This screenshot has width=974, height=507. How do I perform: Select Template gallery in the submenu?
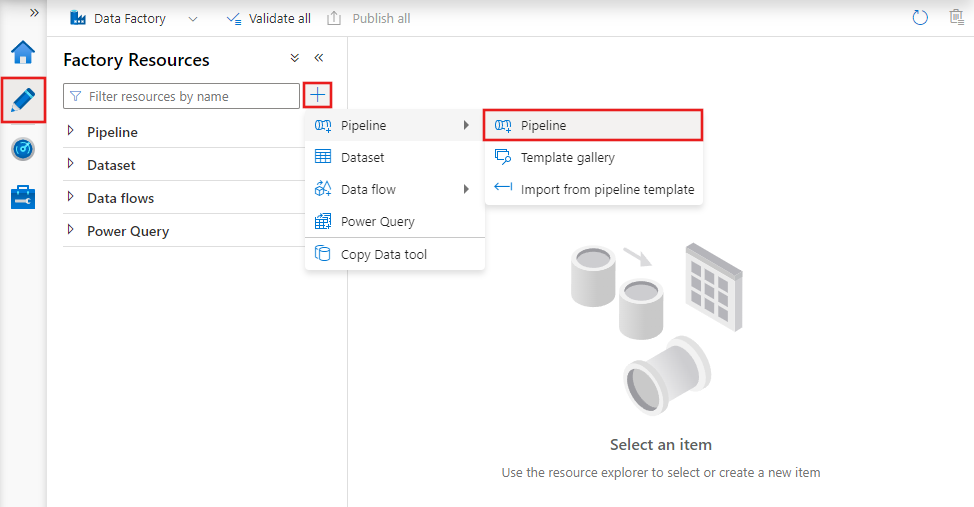pyautogui.click(x=593, y=157)
